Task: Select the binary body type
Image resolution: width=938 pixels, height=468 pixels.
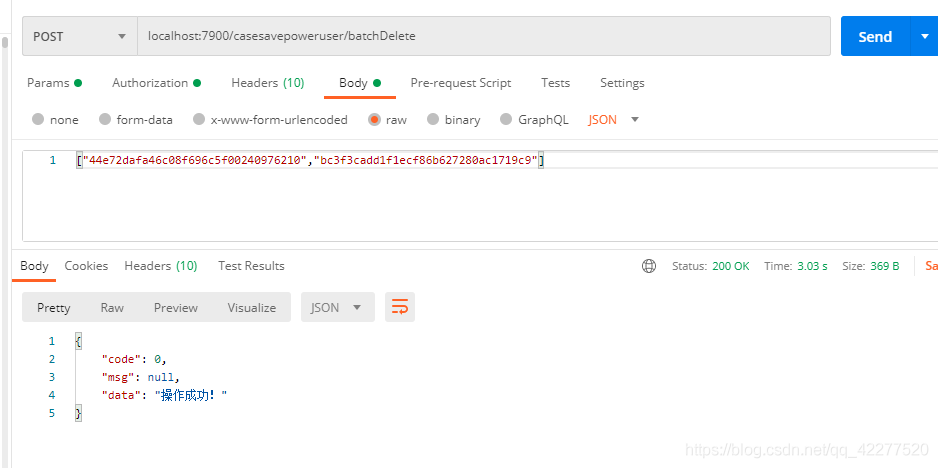Action: pos(453,120)
